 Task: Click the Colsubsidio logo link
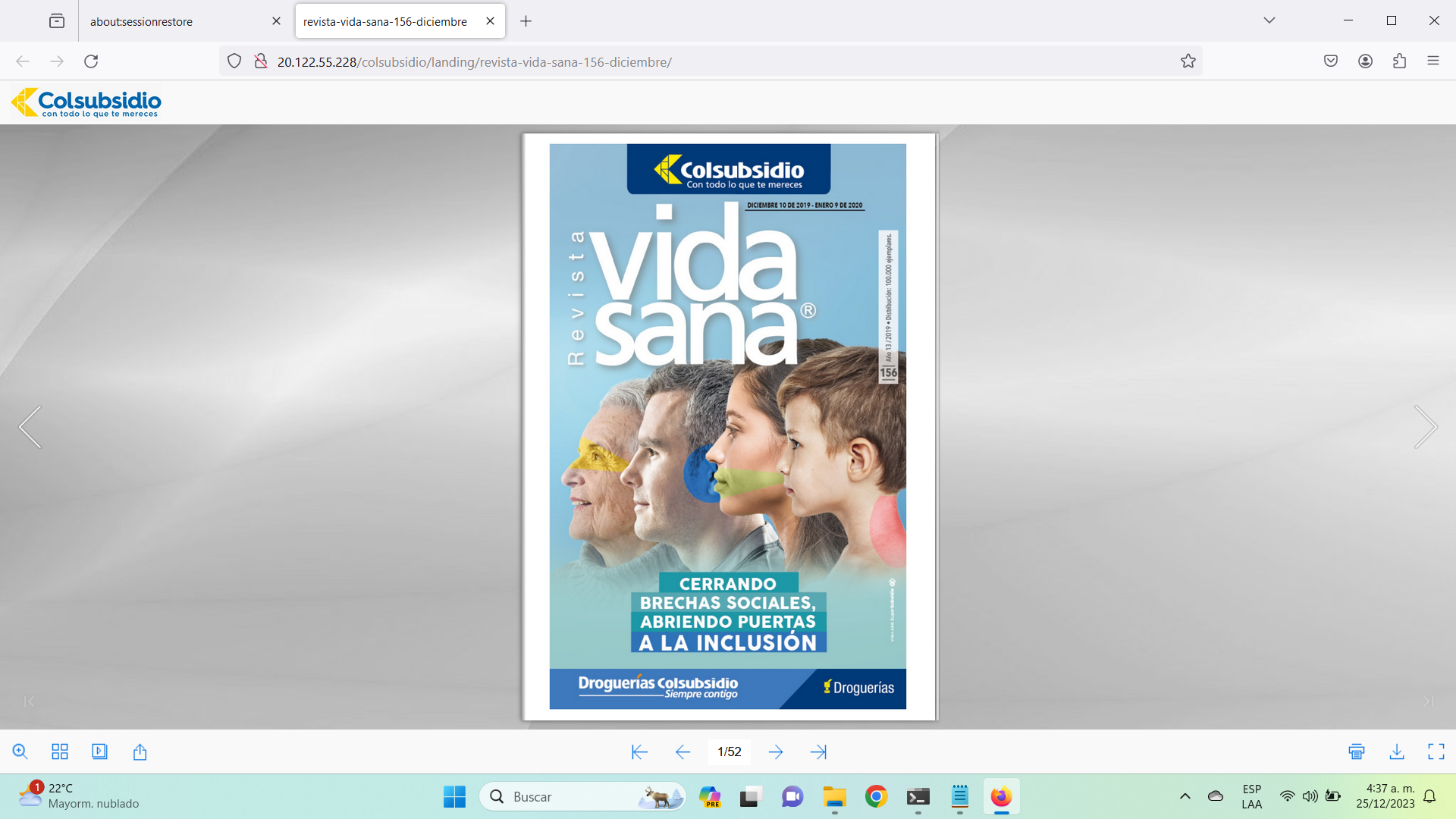(x=86, y=102)
